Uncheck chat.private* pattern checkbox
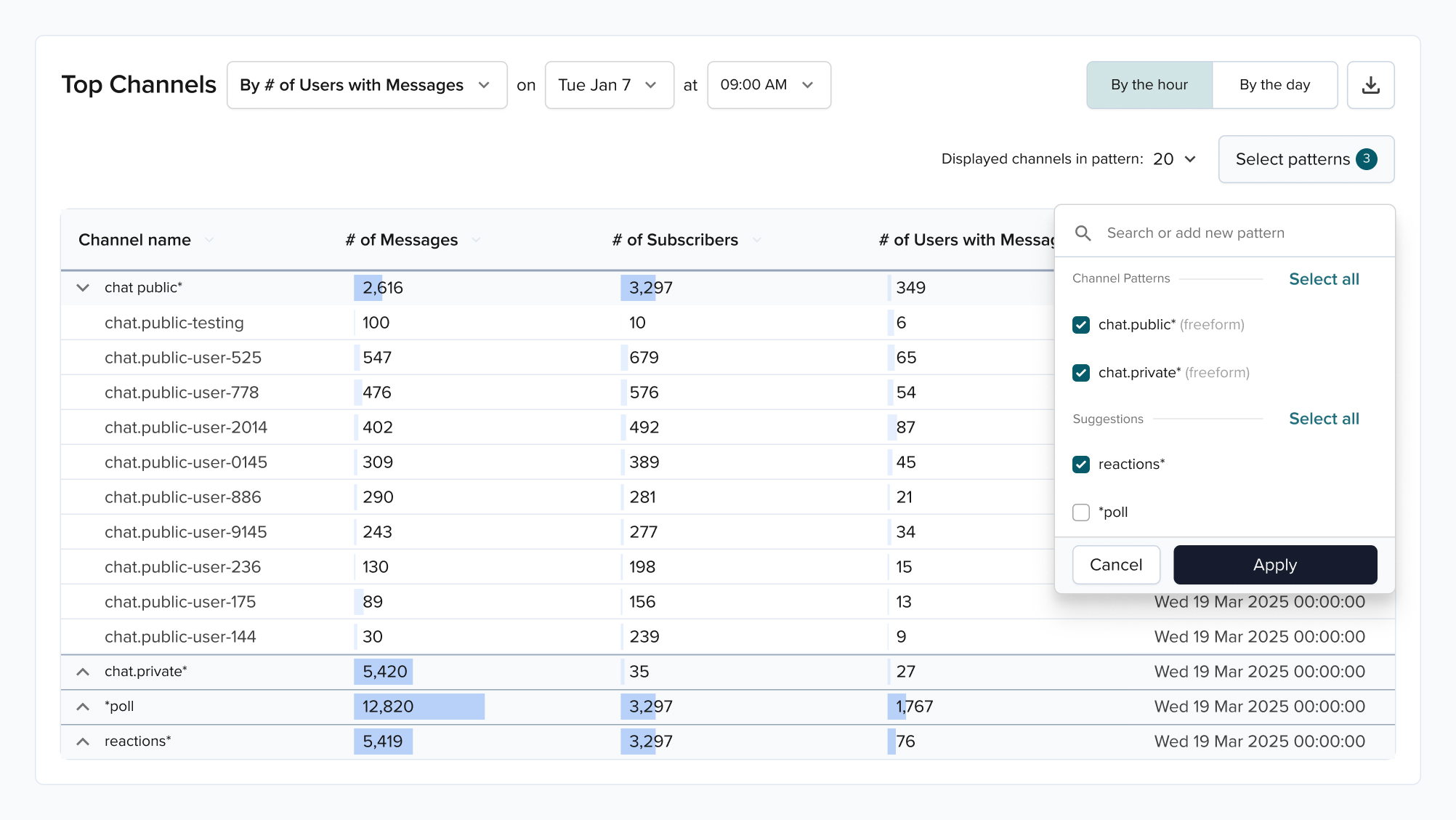Image resolution: width=1456 pixels, height=820 pixels. 1081,373
